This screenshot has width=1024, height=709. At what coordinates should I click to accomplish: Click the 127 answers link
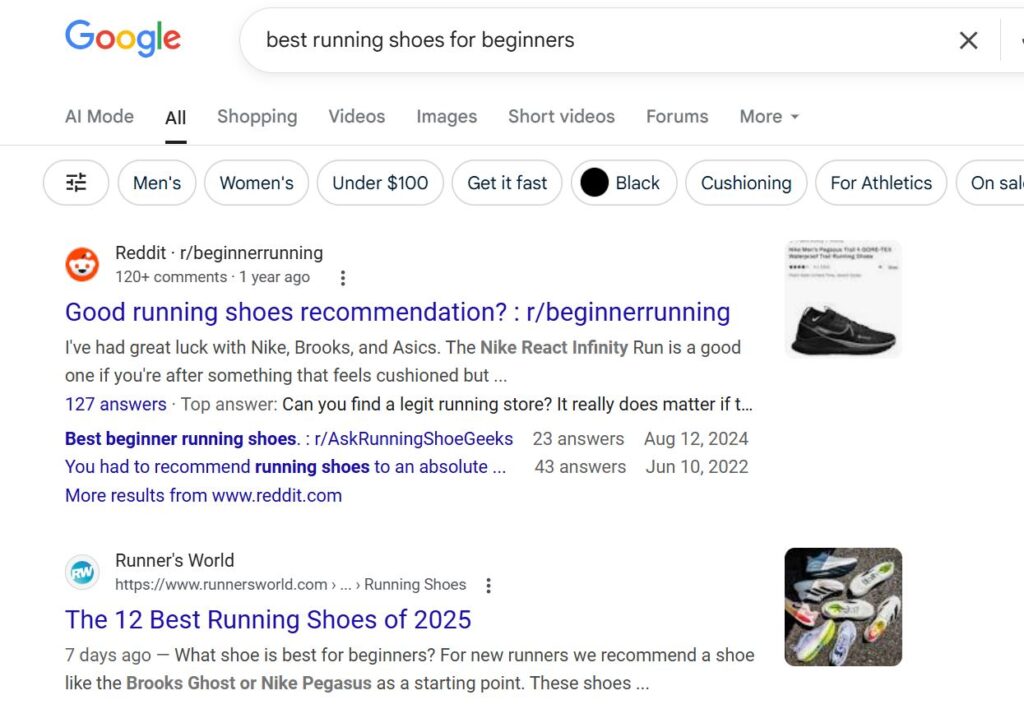pos(116,404)
